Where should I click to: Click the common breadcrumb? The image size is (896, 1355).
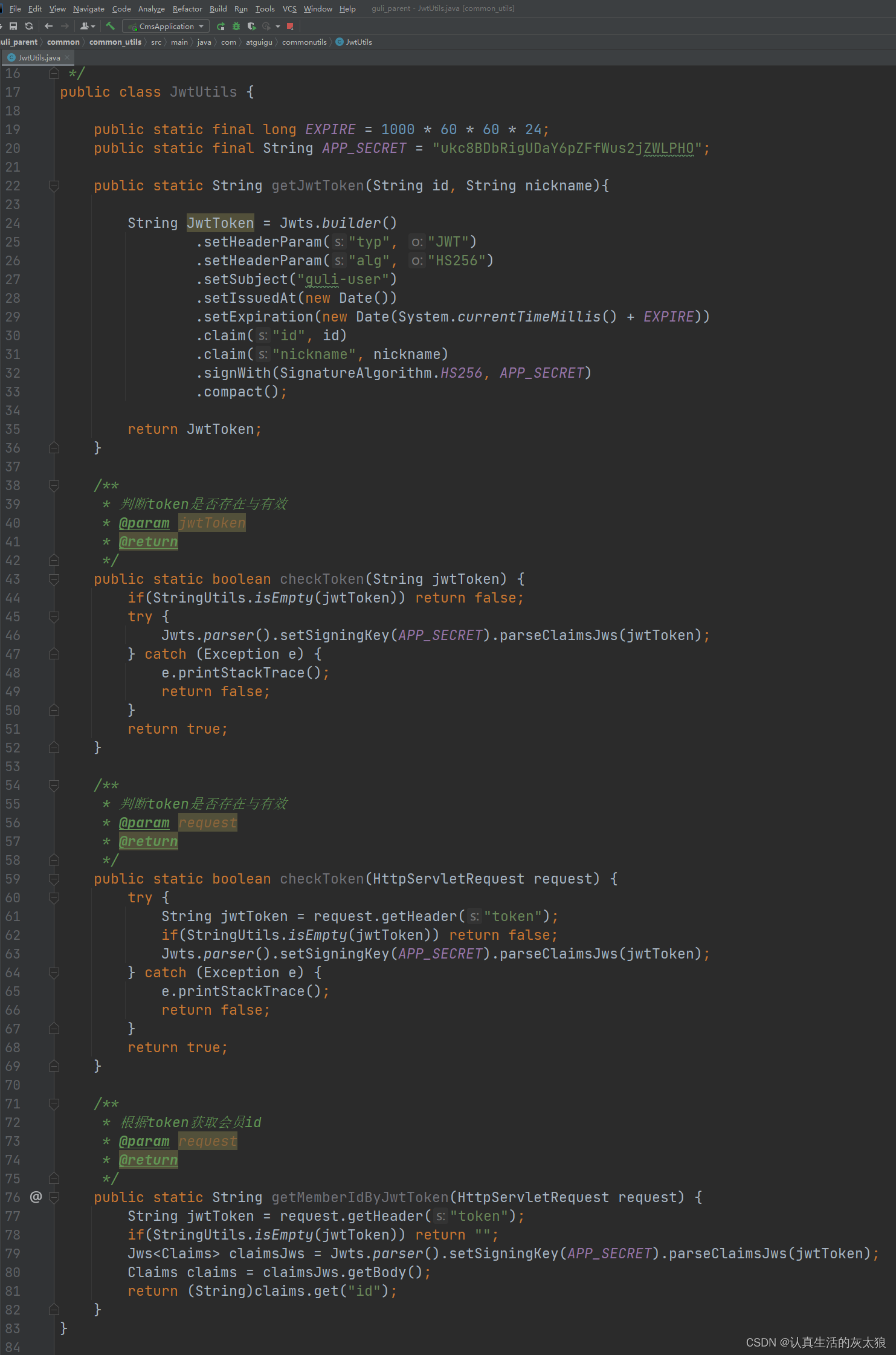point(63,42)
